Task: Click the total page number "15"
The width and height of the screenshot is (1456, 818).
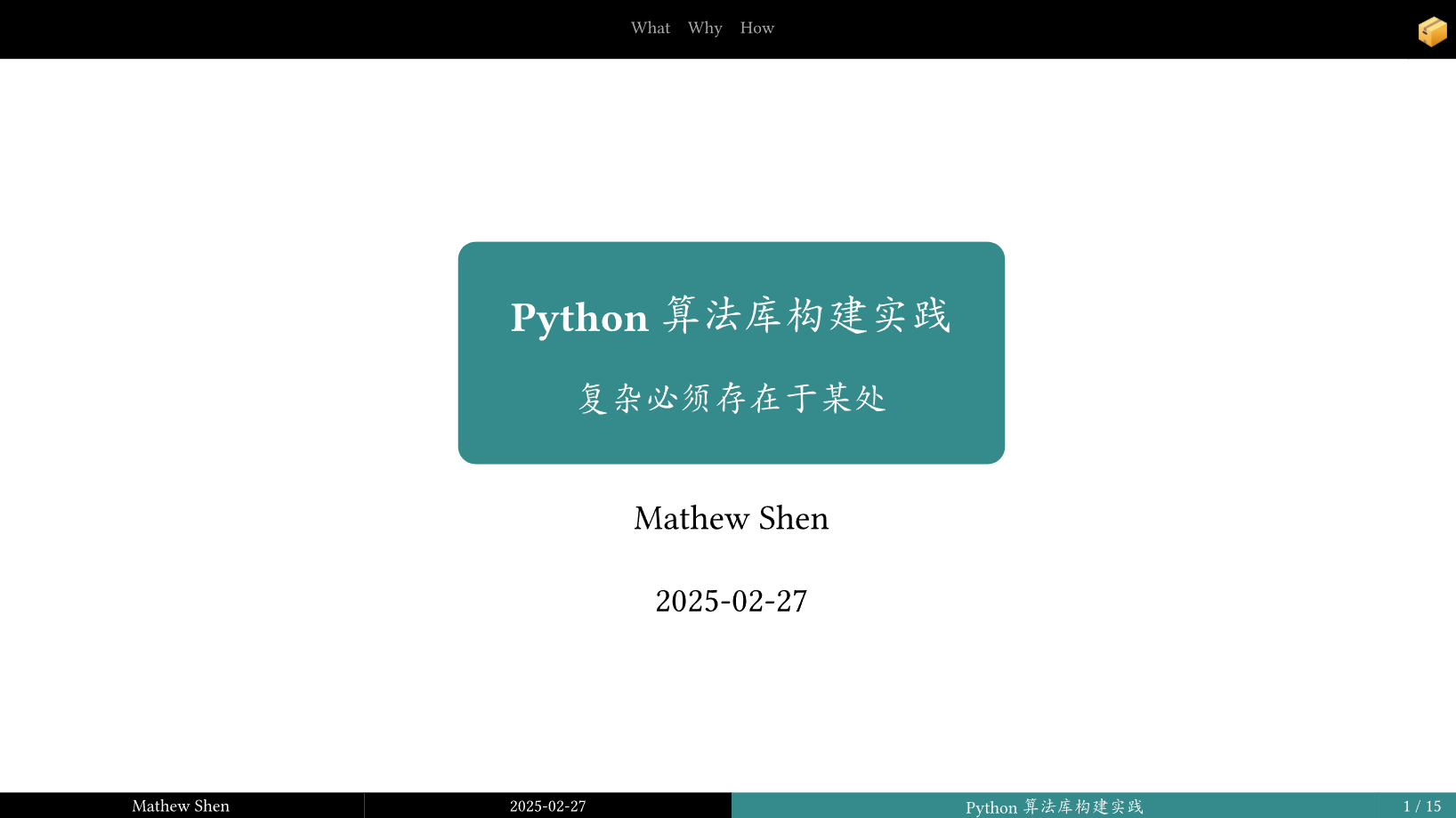Action: [1433, 806]
